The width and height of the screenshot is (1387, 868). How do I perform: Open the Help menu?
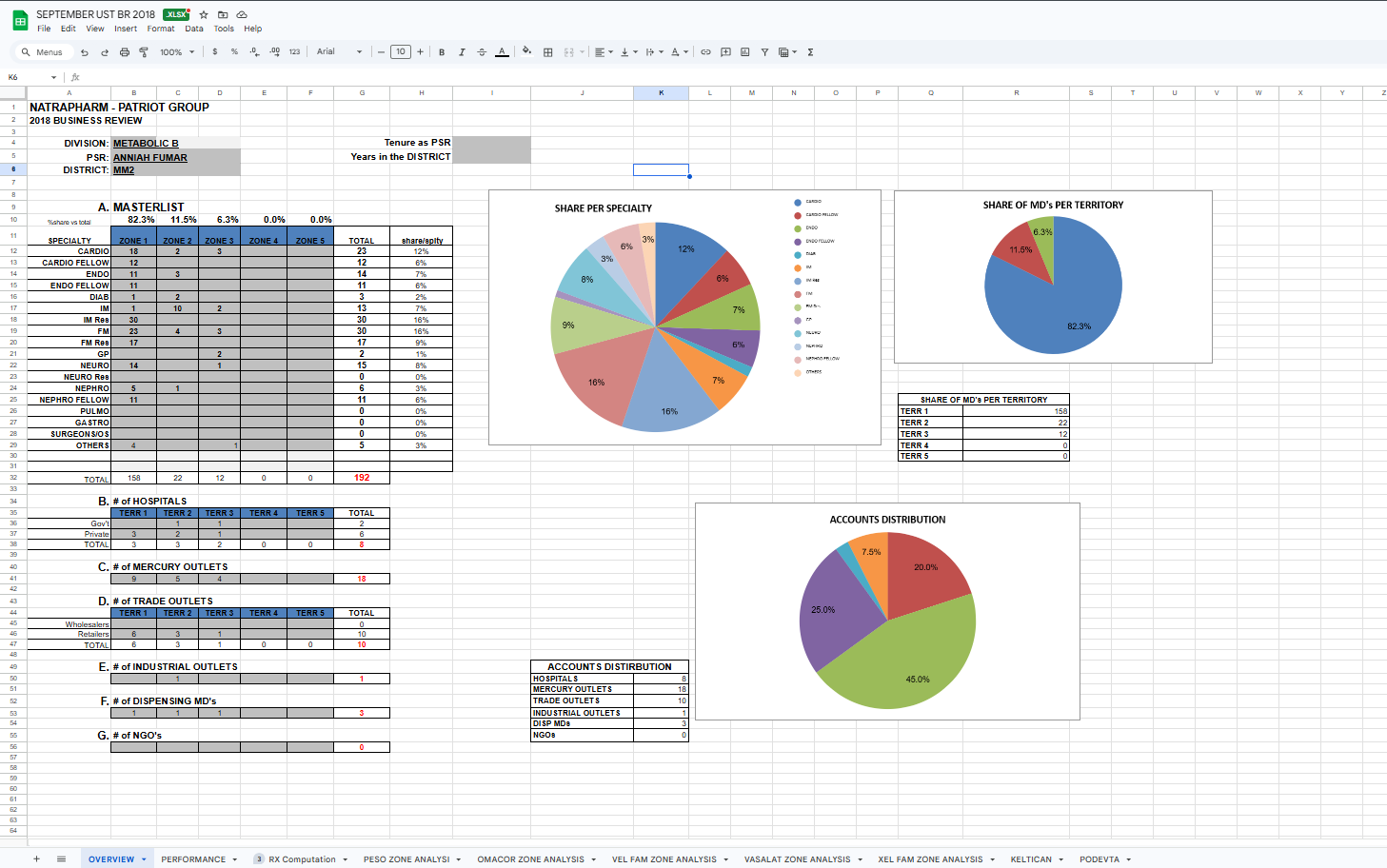click(x=252, y=29)
